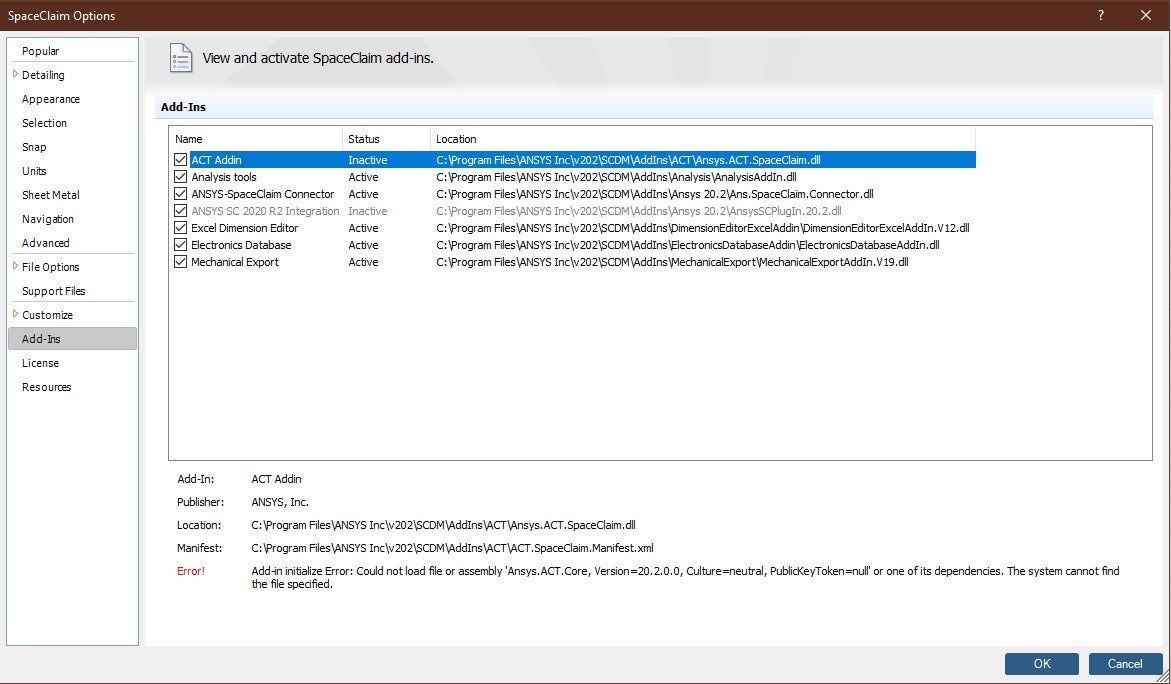Sort add-ins by Name column header
The height and width of the screenshot is (684, 1171).
[x=257, y=139]
